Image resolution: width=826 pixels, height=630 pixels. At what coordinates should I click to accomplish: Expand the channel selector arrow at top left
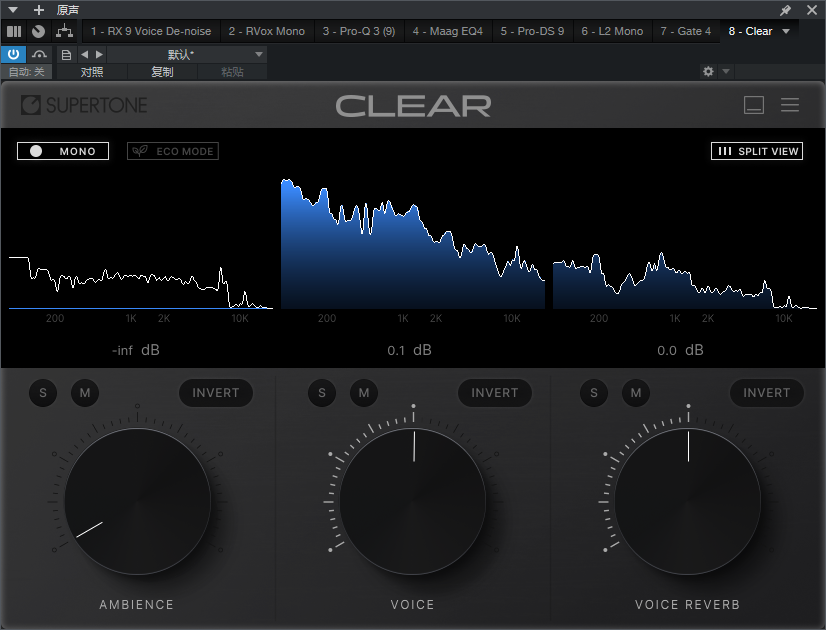pos(12,10)
